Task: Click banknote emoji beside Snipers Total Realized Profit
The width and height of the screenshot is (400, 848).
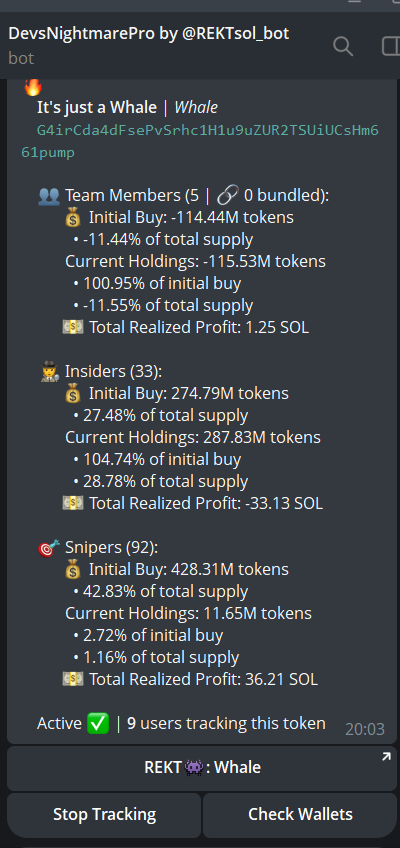Action: click(73, 679)
